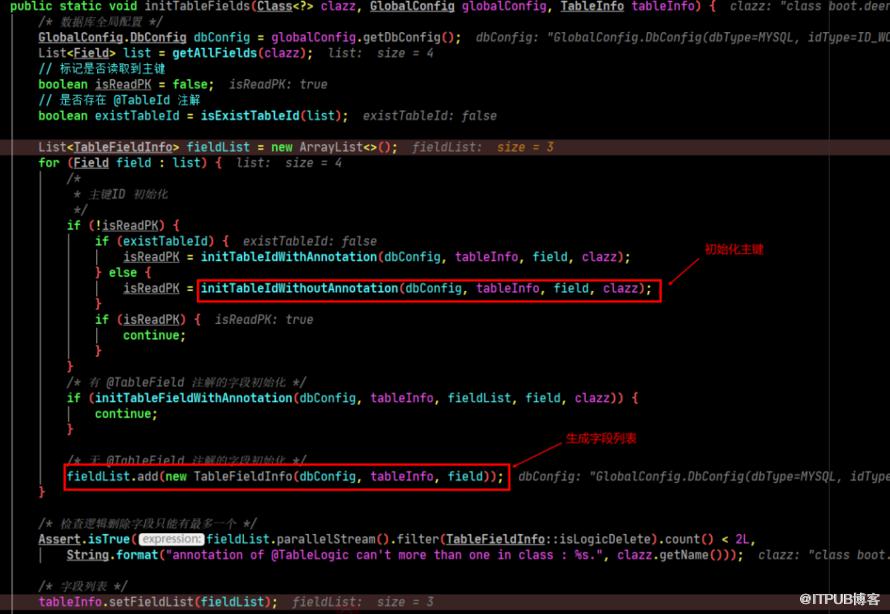Select the initTableIdWithAnnotation method call
The height and width of the screenshot is (614, 890).
click(x=289, y=257)
